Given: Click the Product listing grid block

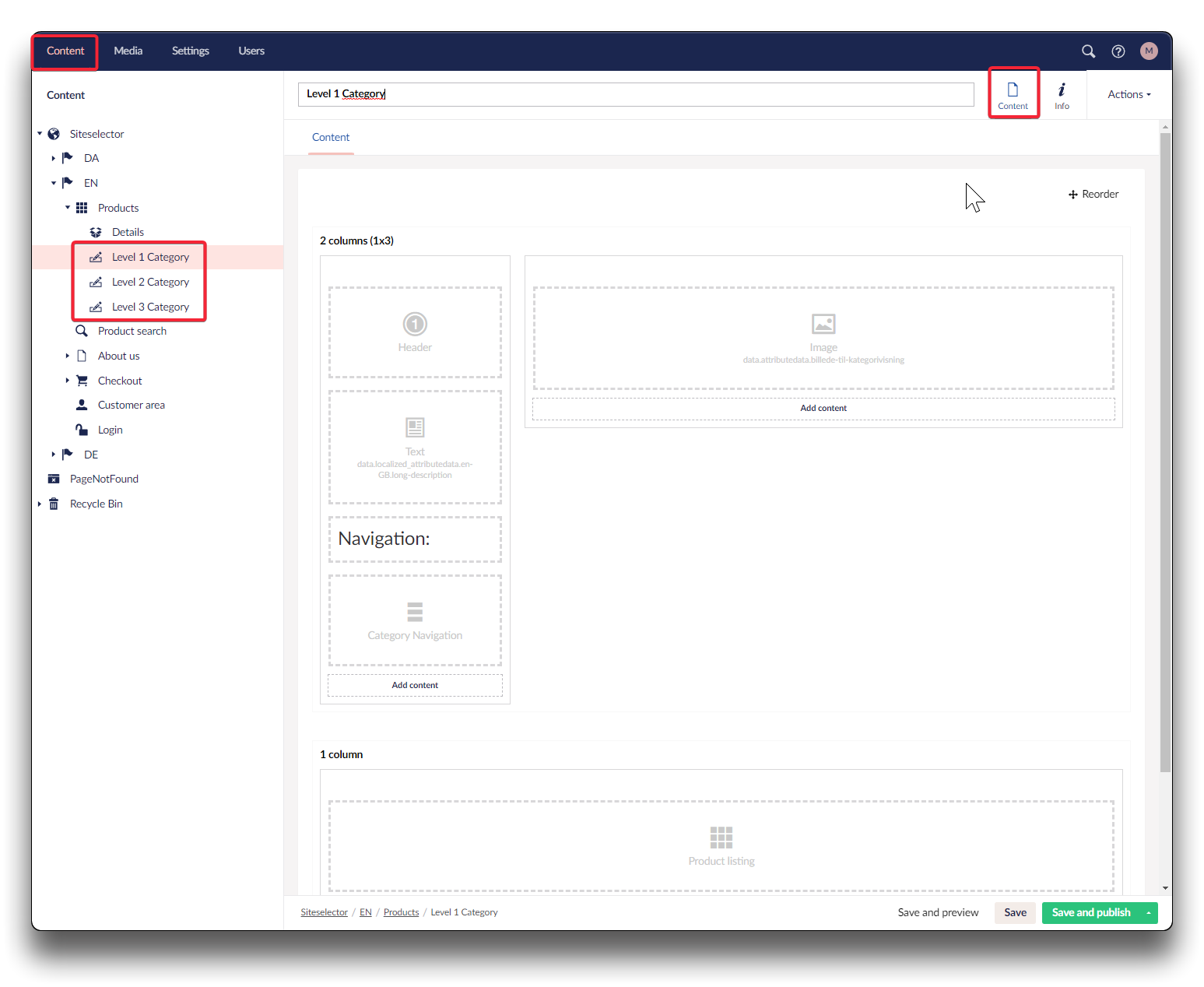Looking at the screenshot, I should (x=721, y=845).
